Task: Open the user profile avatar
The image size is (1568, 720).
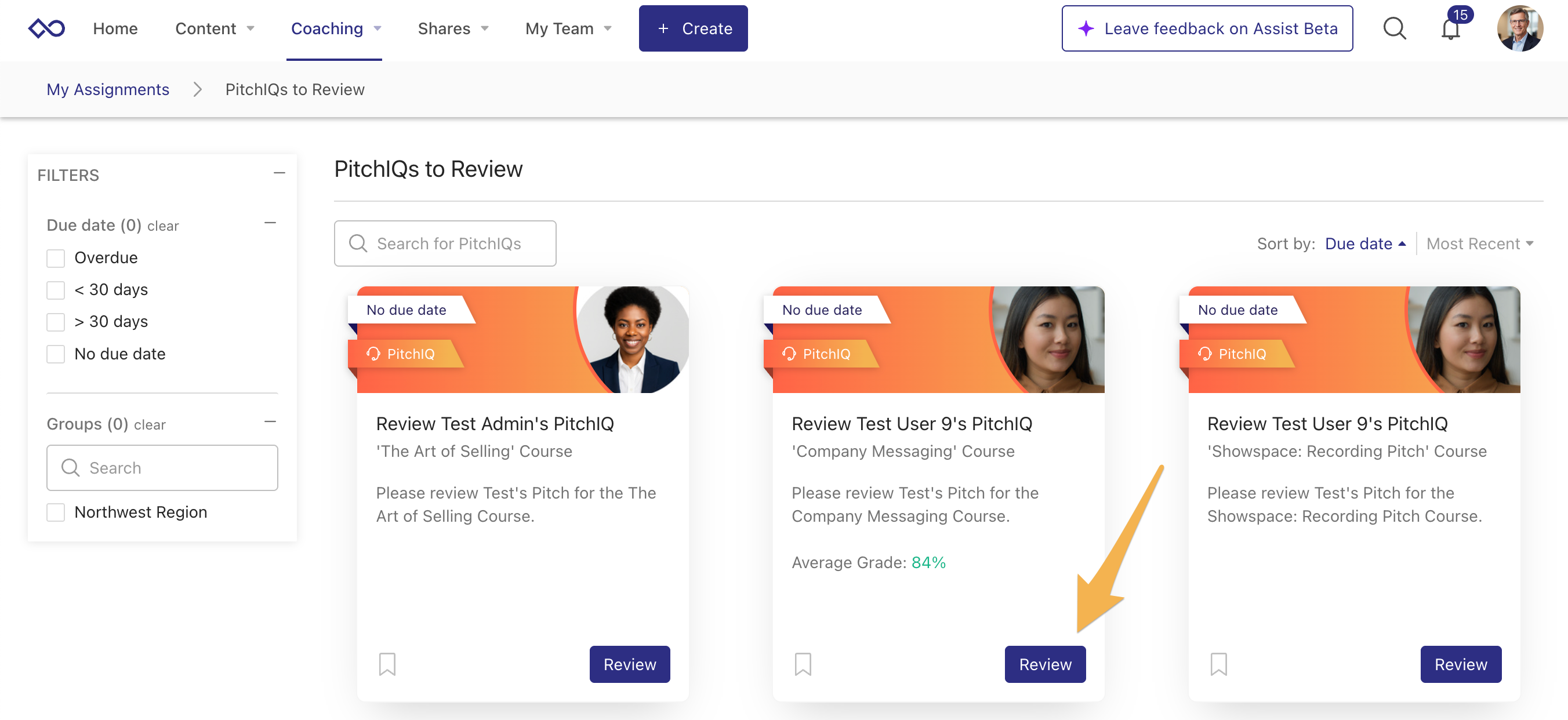Action: pos(1519,28)
